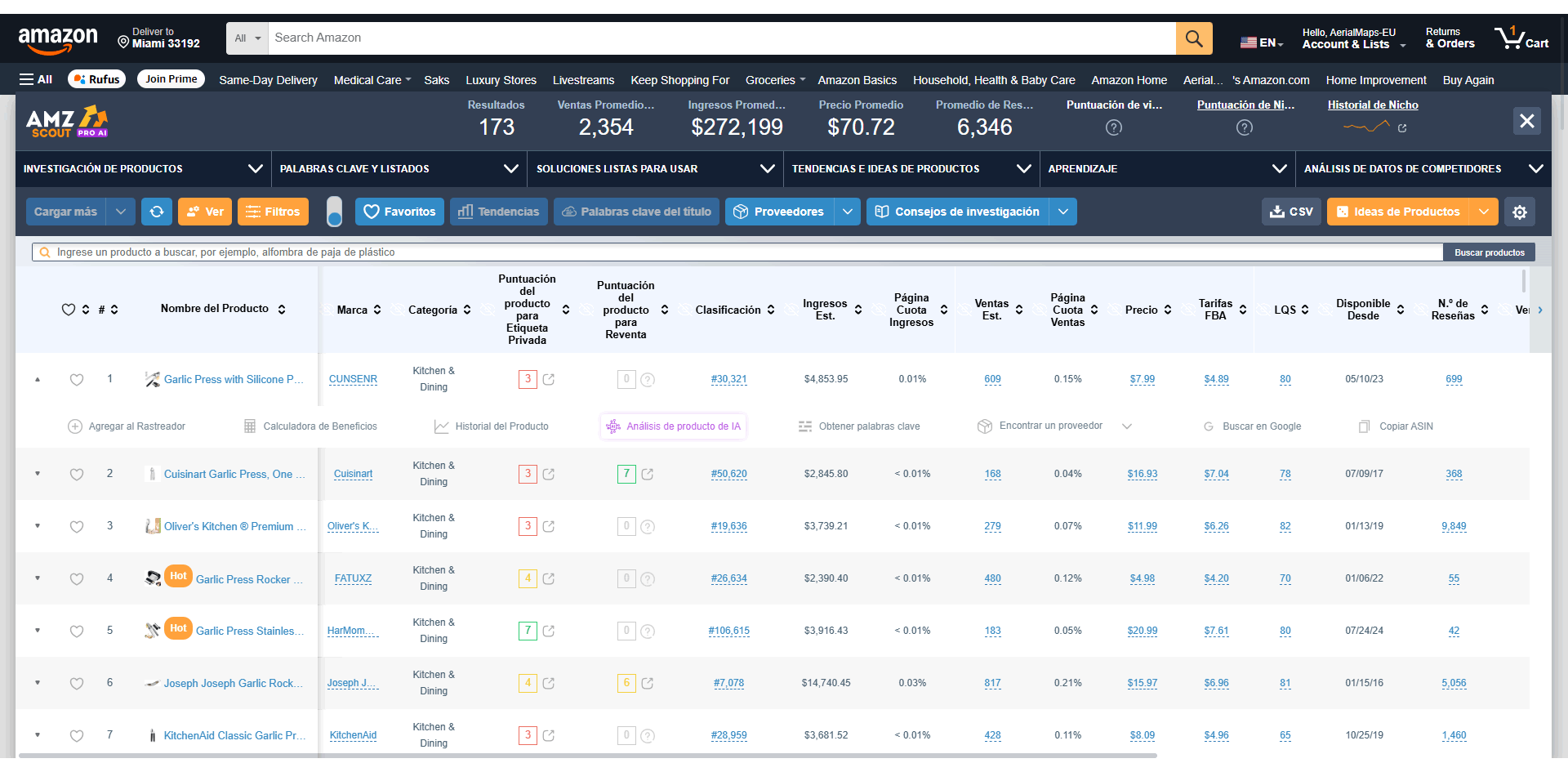The image size is (1568, 772).
Task: Click the refresh results icon button
Action: click(x=157, y=212)
